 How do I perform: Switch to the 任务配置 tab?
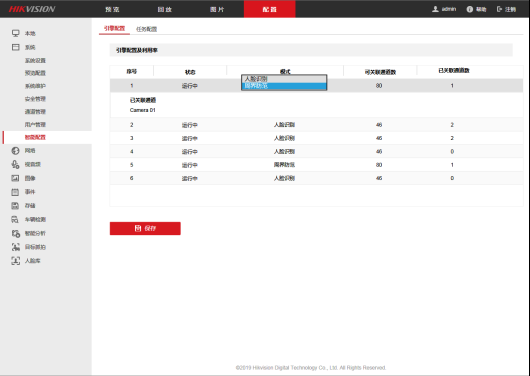pos(146,29)
